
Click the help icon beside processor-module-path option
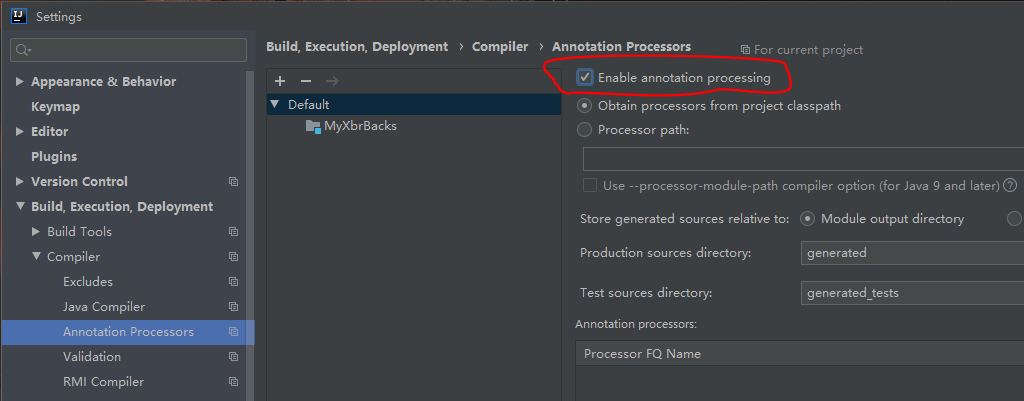click(x=1010, y=186)
